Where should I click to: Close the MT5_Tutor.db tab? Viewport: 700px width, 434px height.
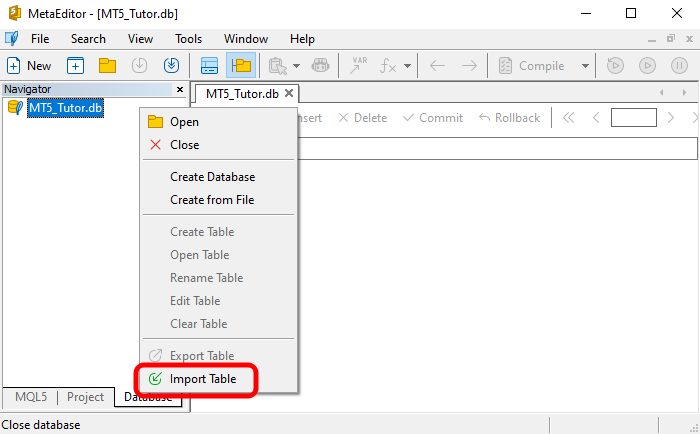(289, 93)
